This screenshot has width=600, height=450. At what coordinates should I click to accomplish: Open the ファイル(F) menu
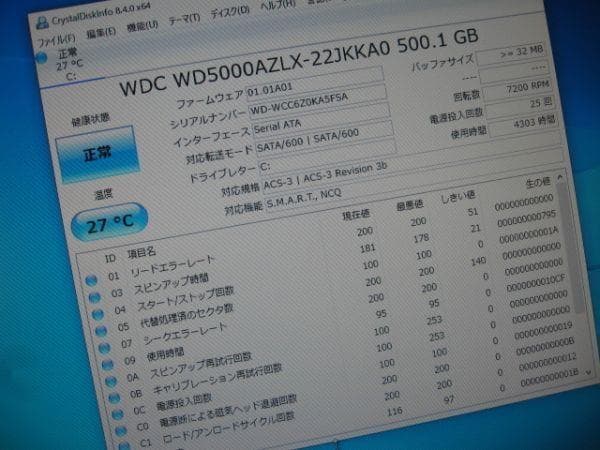tap(57, 39)
